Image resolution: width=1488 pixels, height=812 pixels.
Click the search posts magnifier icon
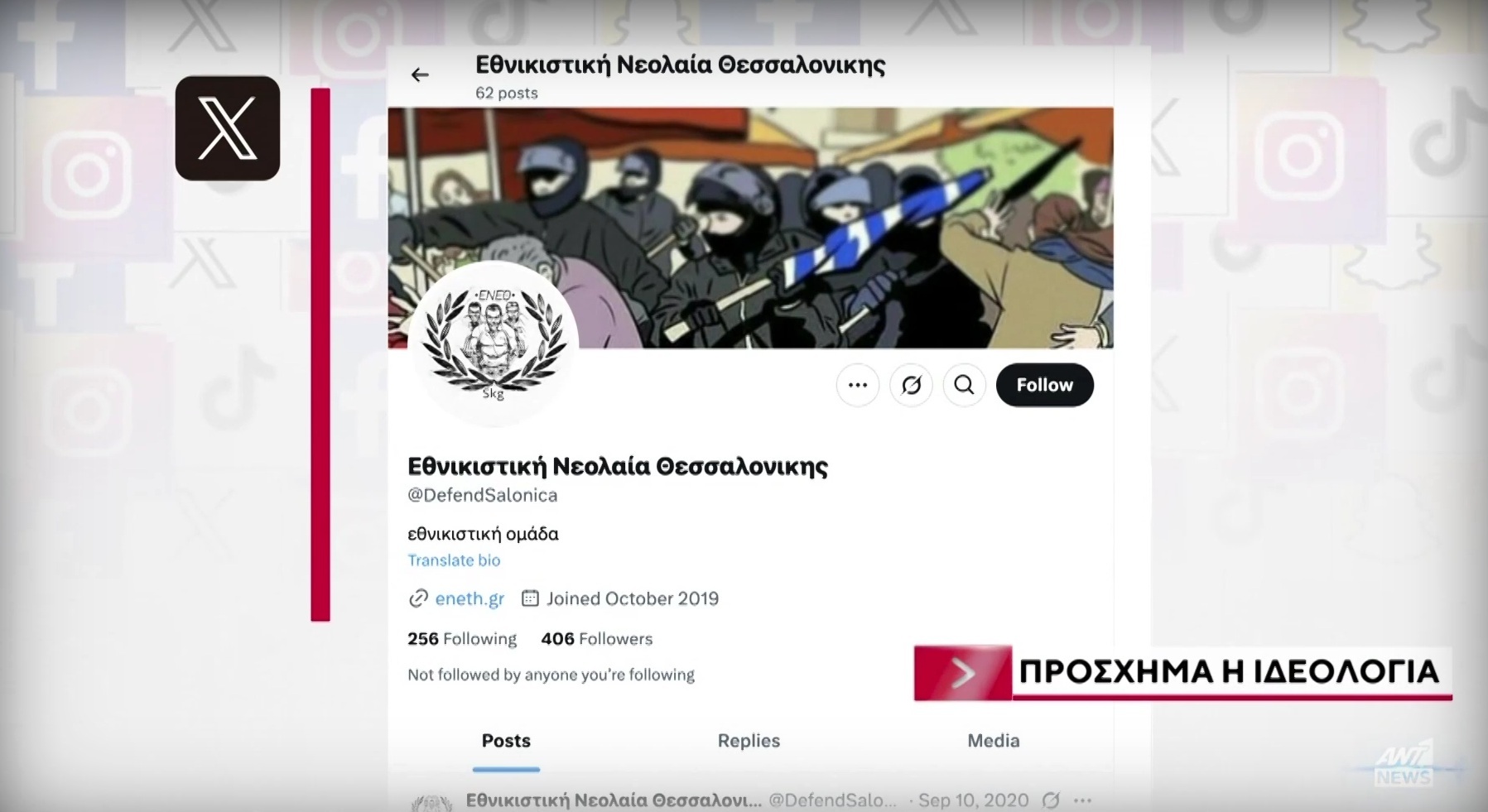pyautogui.click(x=964, y=385)
